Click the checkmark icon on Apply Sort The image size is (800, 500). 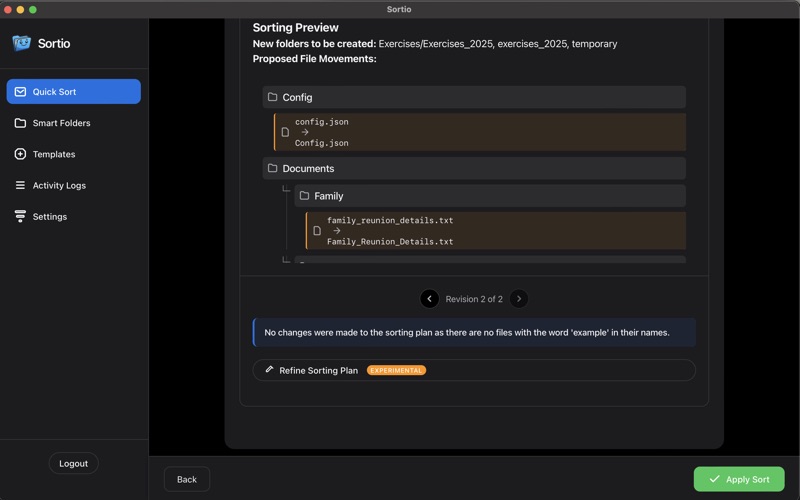click(x=714, y=479)
